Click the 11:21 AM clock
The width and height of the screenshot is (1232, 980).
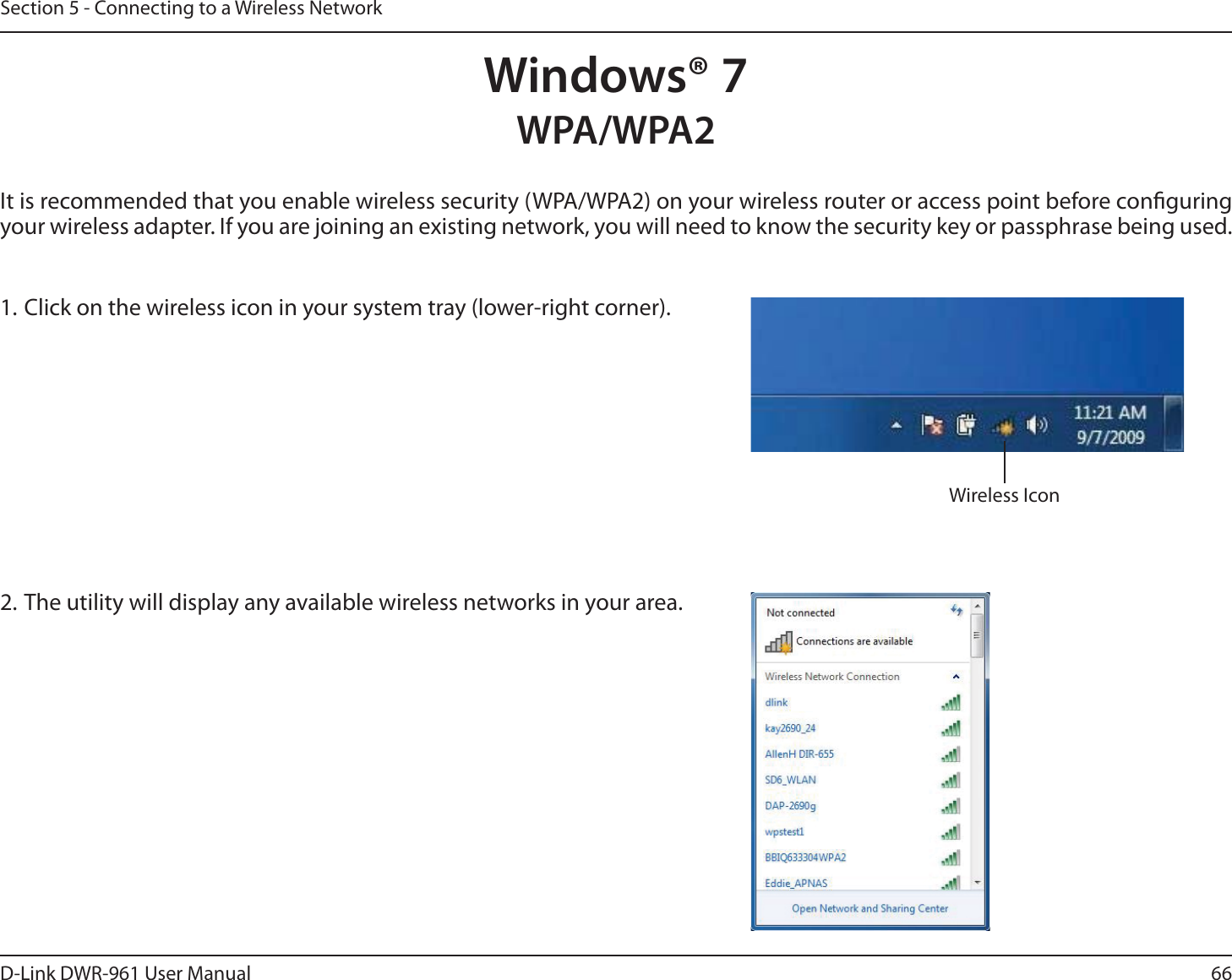tap(1110, 412)
